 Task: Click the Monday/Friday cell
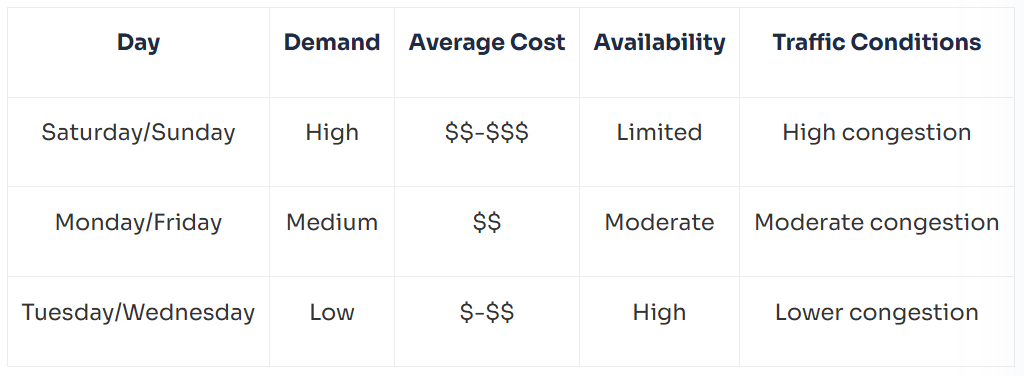coord(138,223)
